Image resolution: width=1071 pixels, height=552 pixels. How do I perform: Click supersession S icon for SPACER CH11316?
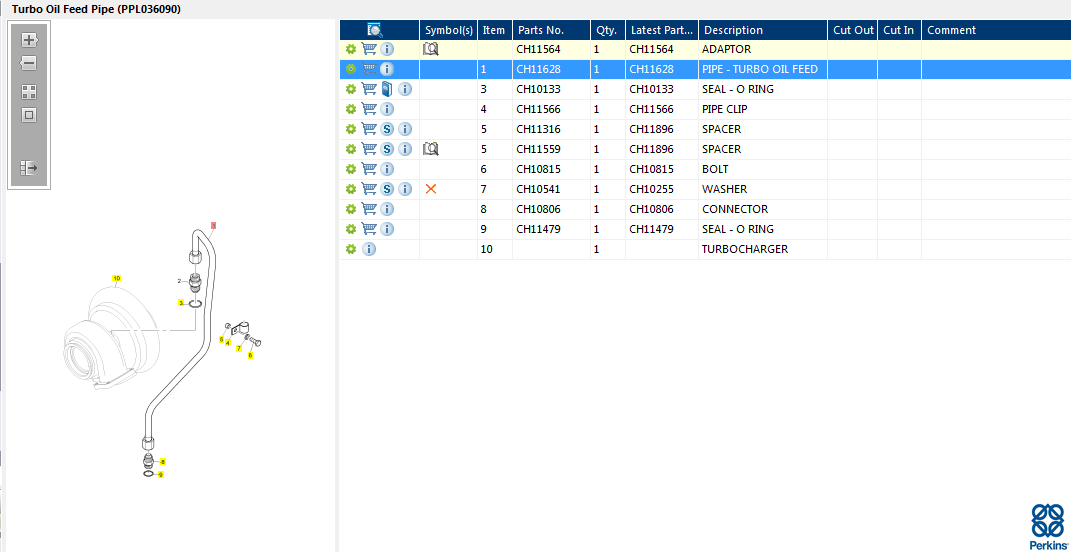click(387, 129)
